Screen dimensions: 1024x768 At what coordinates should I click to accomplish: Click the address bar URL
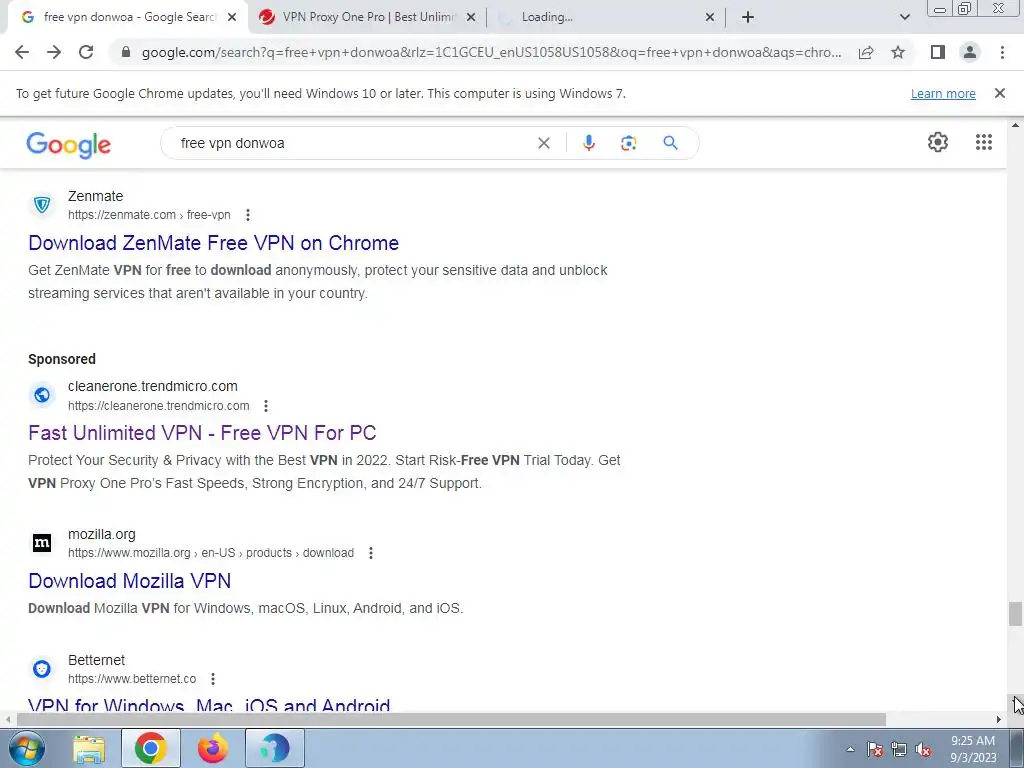(491, 52)
